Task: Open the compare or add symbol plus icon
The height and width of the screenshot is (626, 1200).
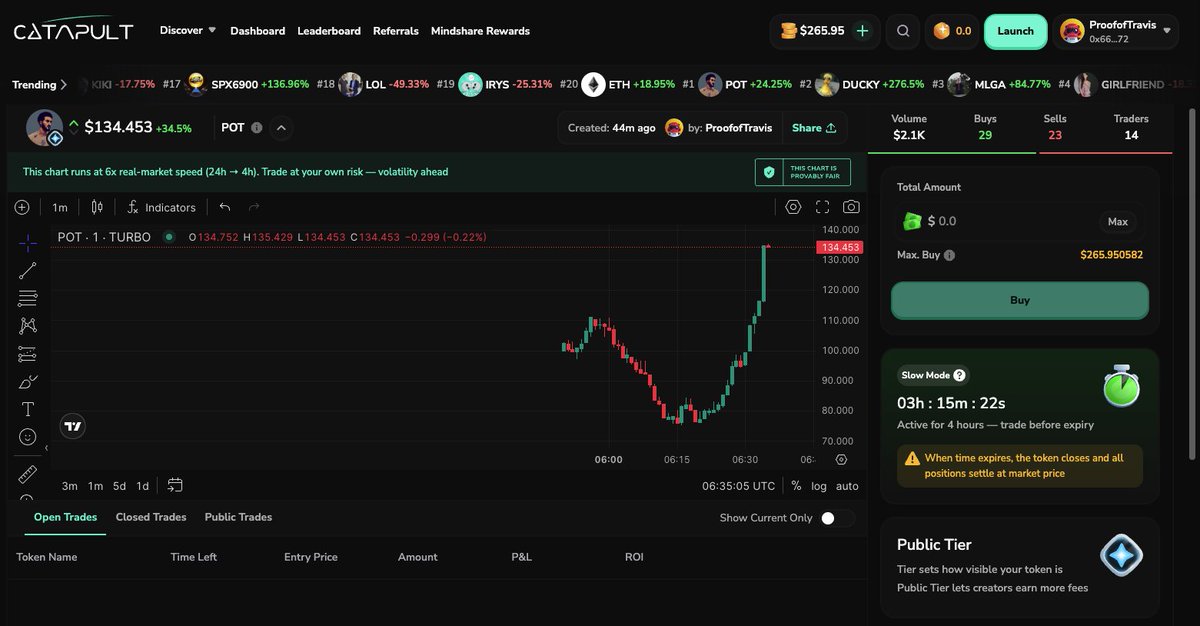Action: pos(22,207)
